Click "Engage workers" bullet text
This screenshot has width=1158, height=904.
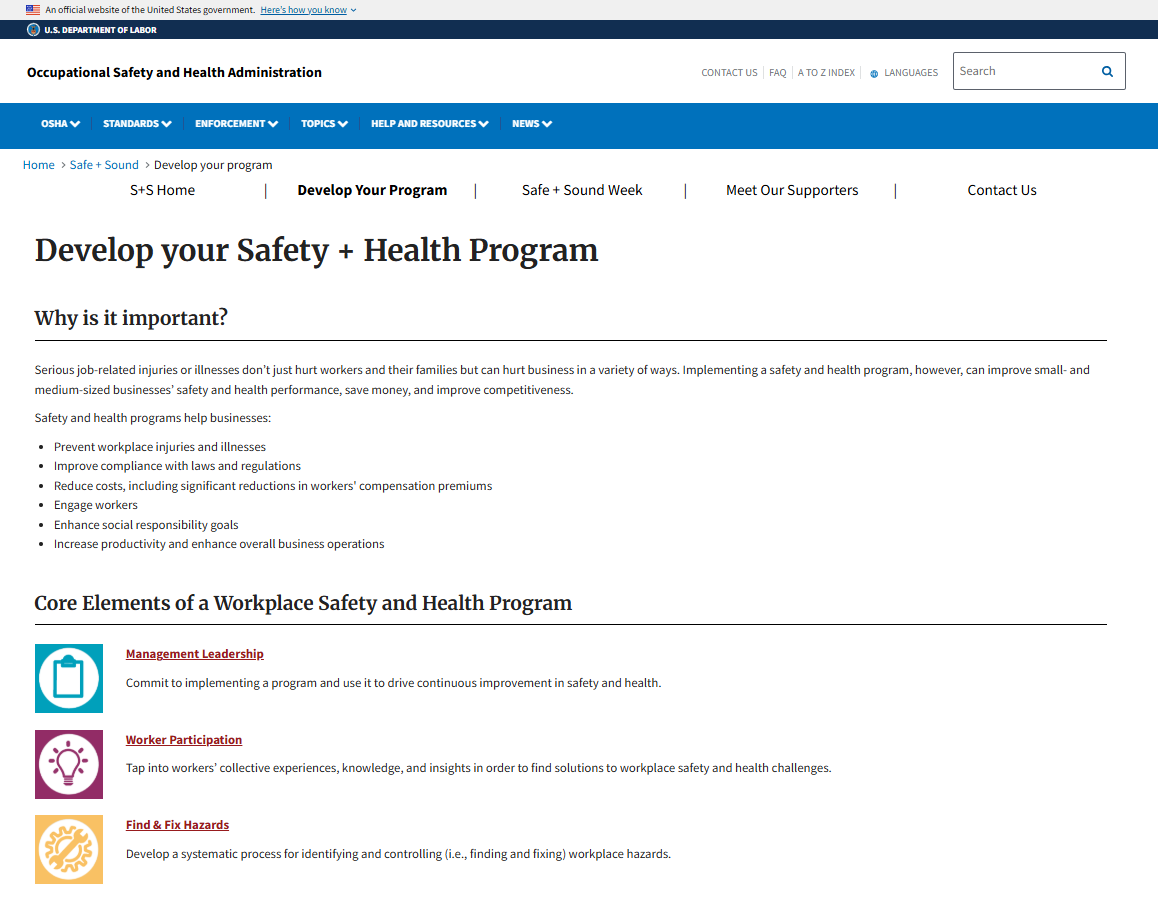95,505
